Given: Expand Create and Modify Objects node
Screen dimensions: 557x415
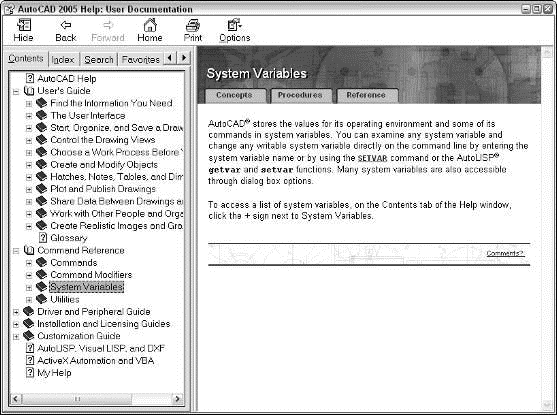Looking at the screenshot, I should (x=29, y=165).
